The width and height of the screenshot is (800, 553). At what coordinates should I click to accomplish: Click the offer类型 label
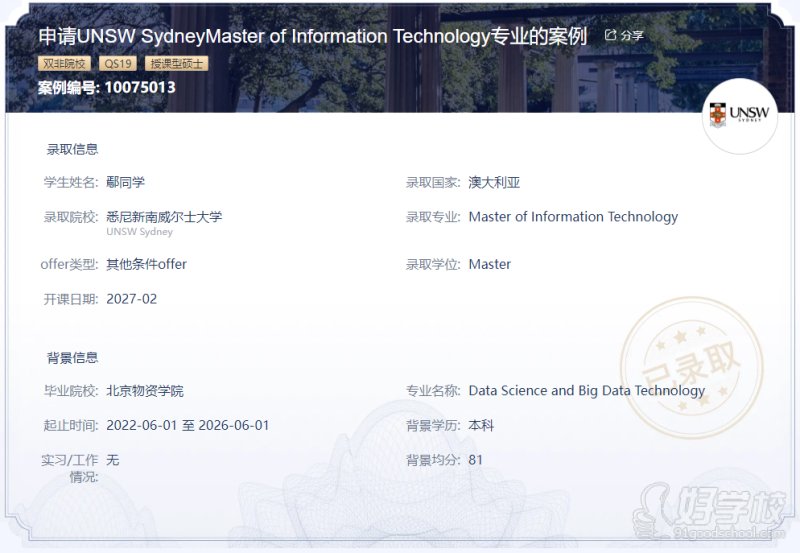(x=69, y=264)
